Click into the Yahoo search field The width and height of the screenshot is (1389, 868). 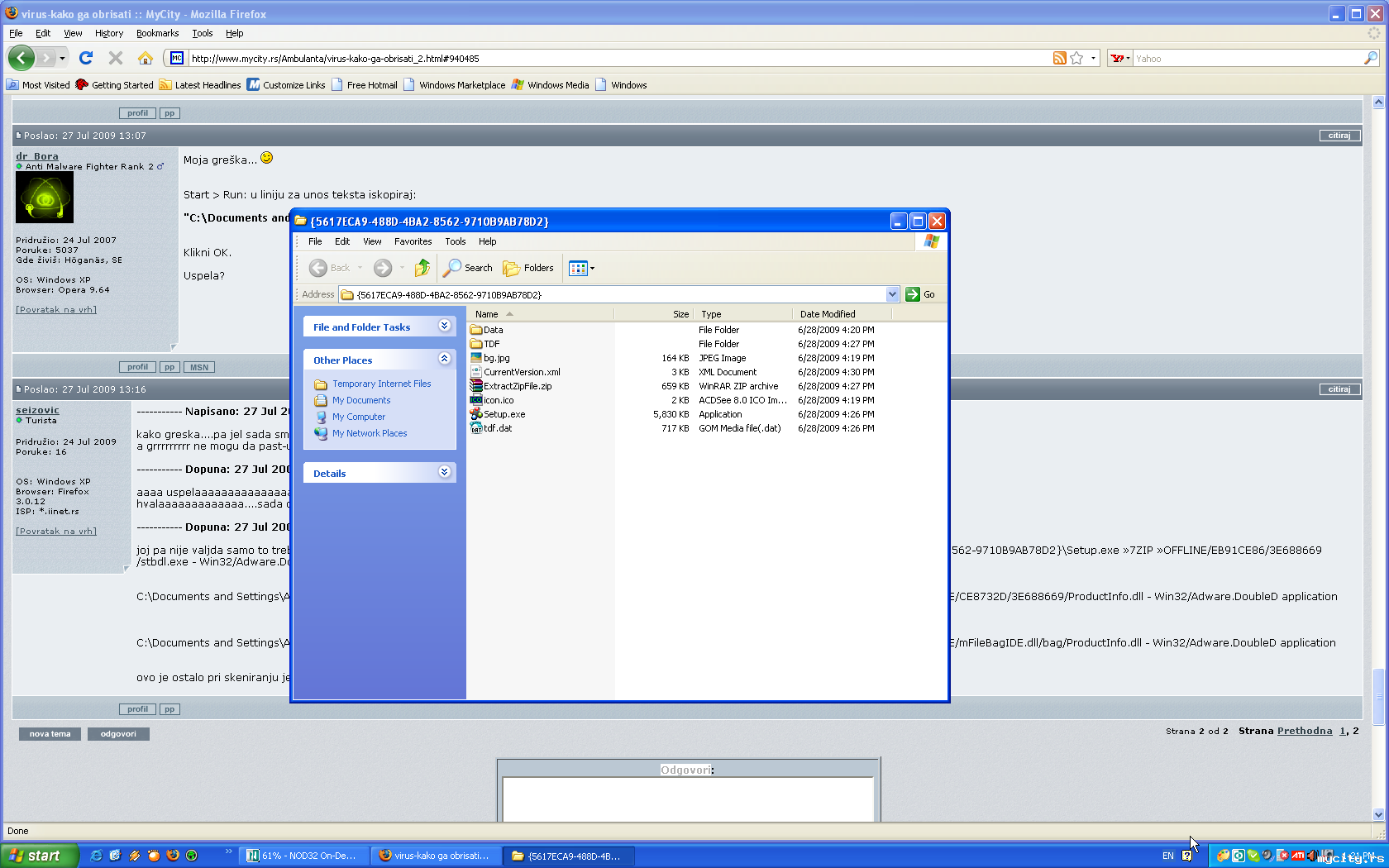point(1248,58)
